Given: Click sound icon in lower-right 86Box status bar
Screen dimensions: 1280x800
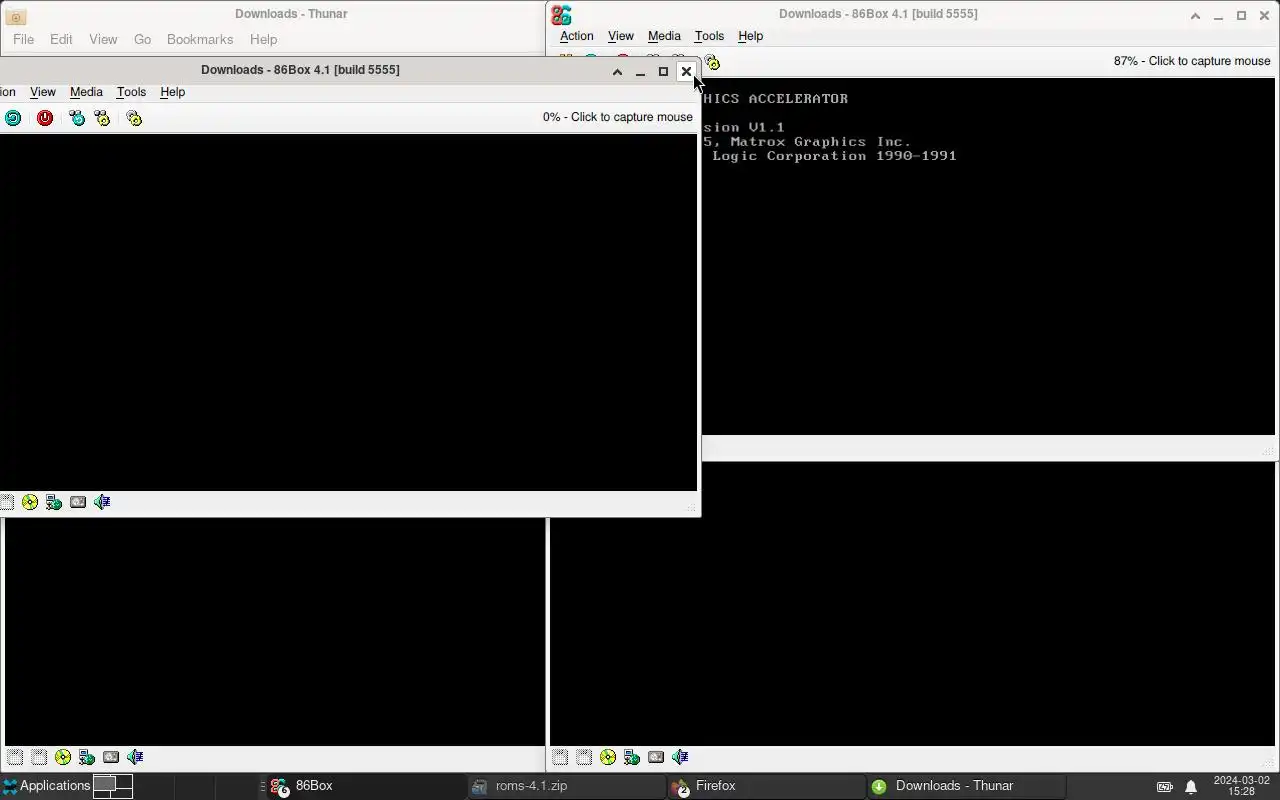Looking at the screenshot, I should click(680, 757).
